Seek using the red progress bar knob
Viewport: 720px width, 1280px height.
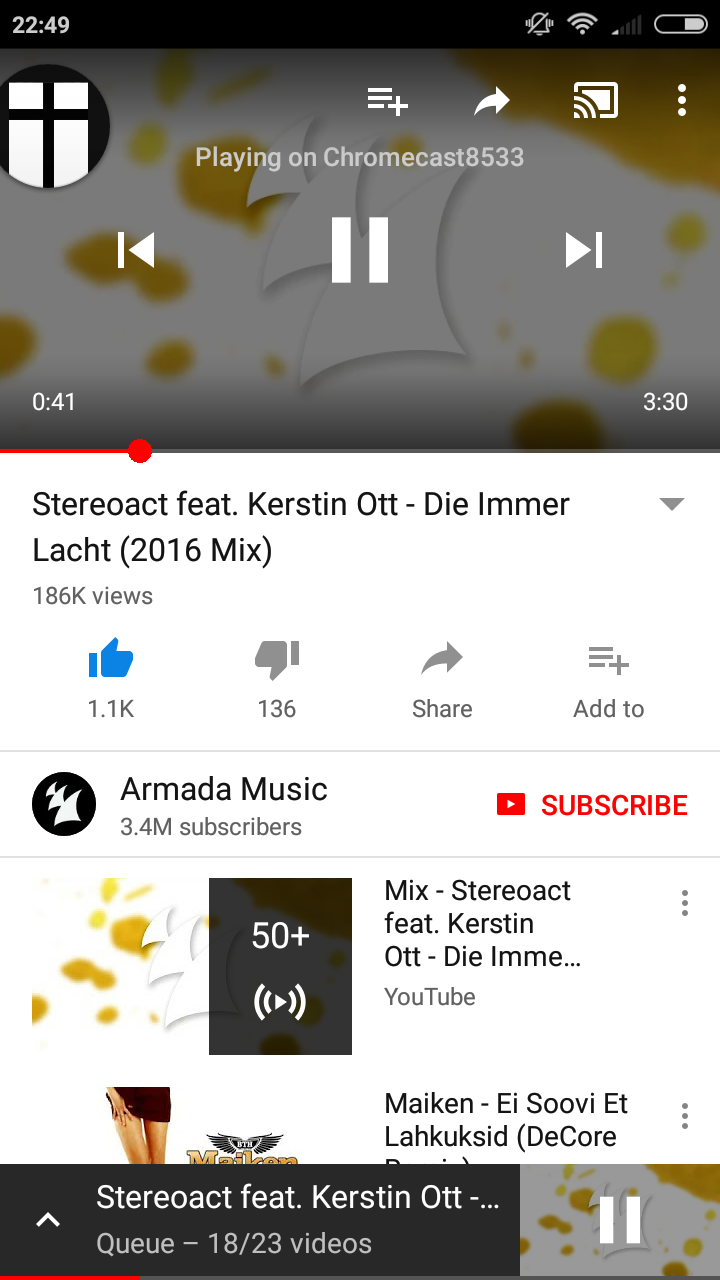[x=140, y=452]
